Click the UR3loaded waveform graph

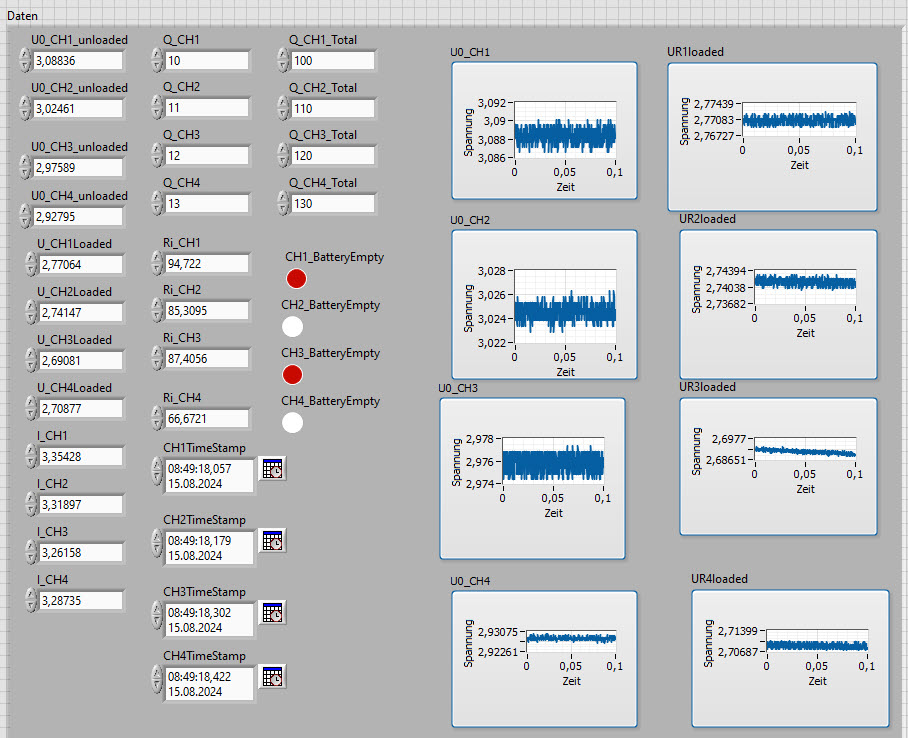click(778, 467)
